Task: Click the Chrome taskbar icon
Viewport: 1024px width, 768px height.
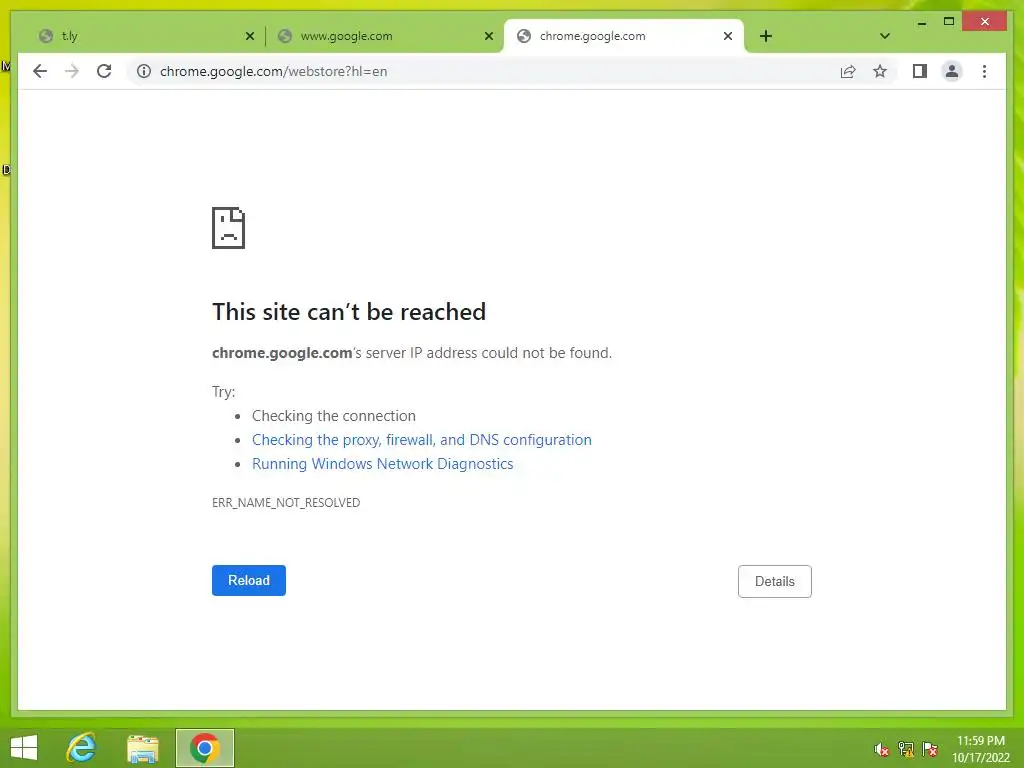Action: pos(204,748)
